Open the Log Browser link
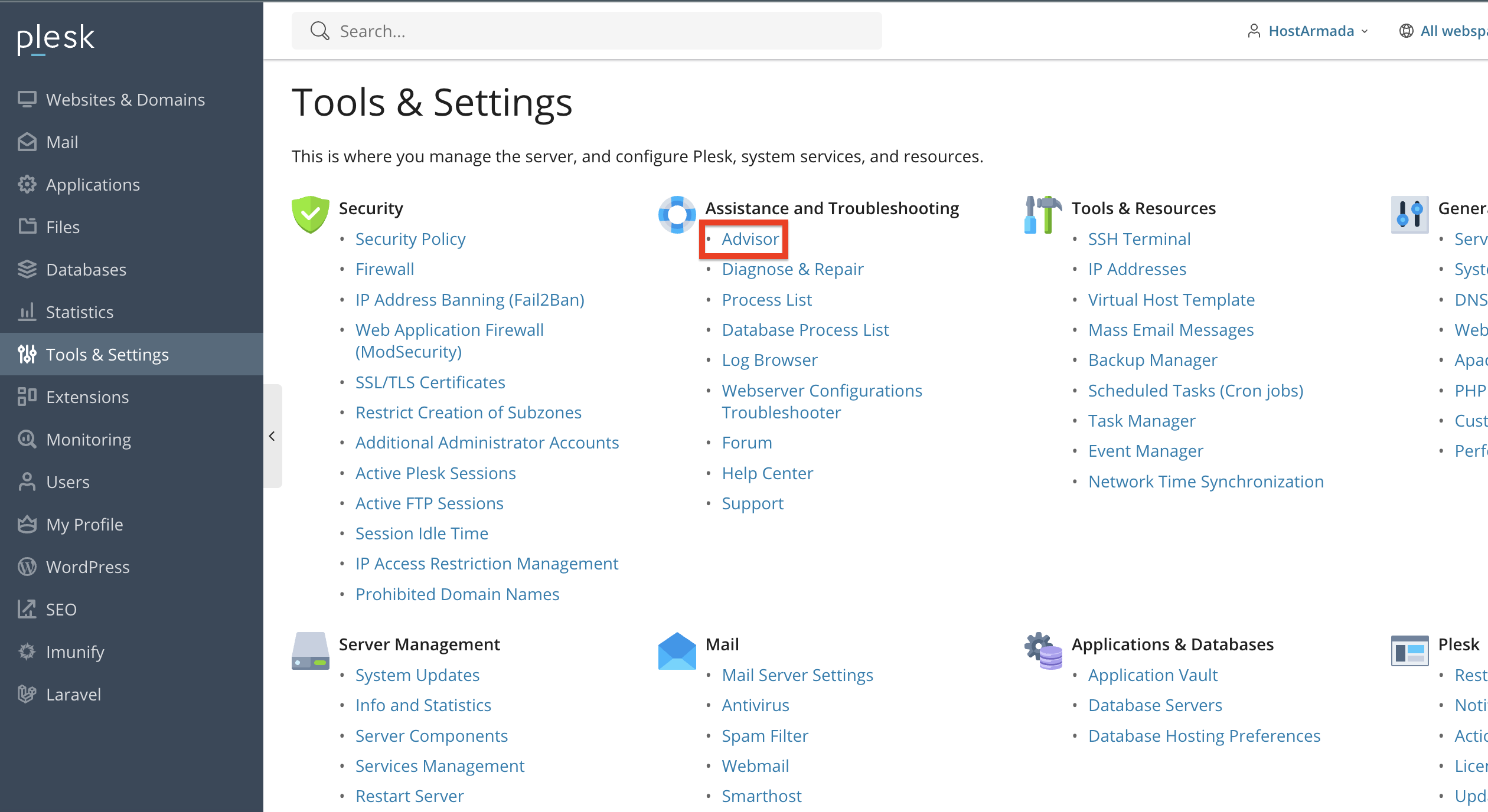1488x812 pixels. tap(770, 360)
